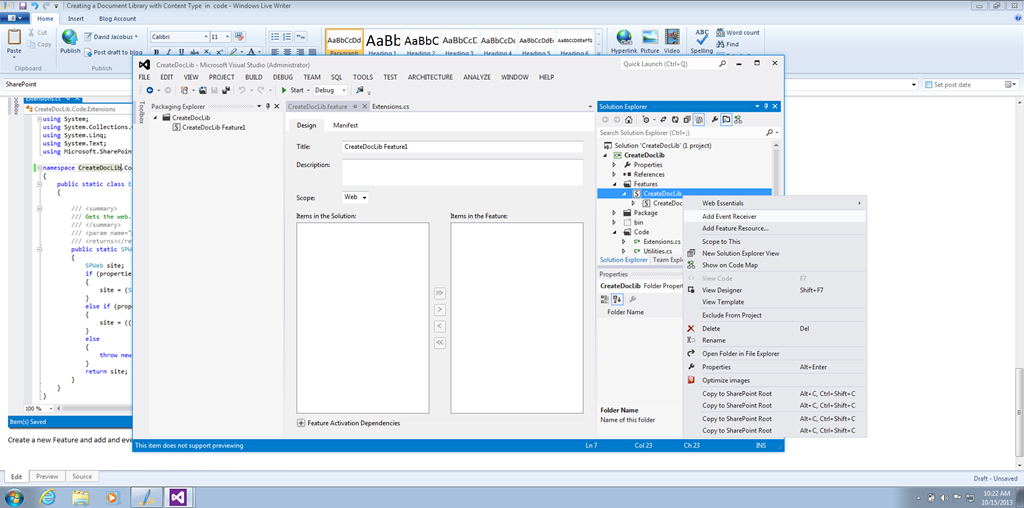Viewport: 1024px width, 508px height.
Task: Open the Calibri font dropdown in Live Writer
Action: [x=206, y=37]
